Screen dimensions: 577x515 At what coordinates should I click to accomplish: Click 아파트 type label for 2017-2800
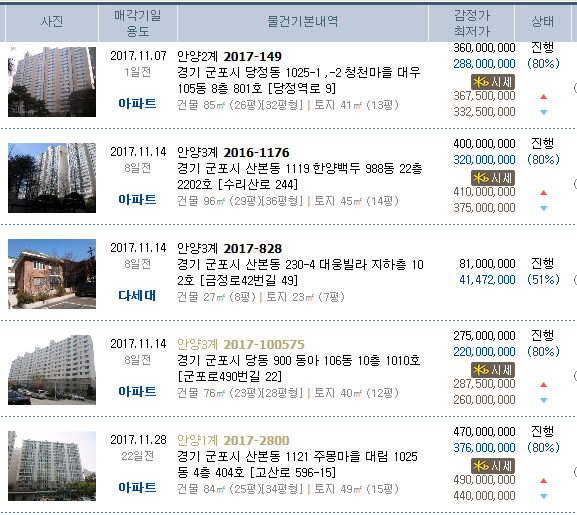coord(137,488)
